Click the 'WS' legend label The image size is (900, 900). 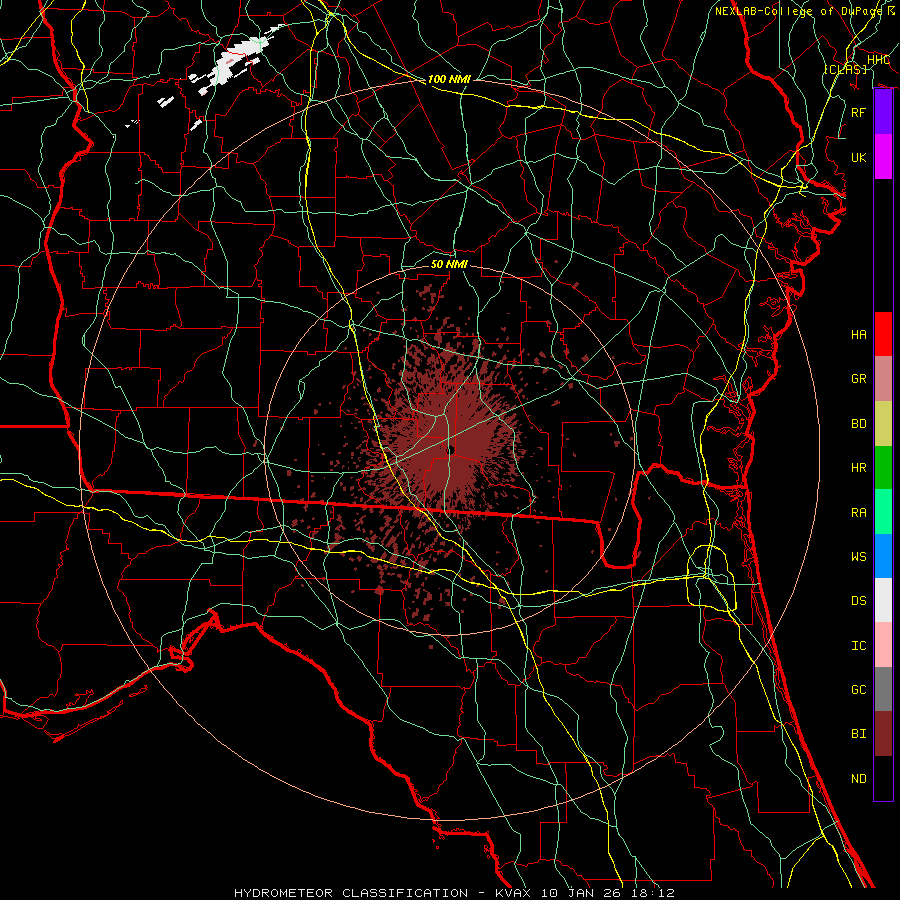pyautogui.click(x=859, y=556)
